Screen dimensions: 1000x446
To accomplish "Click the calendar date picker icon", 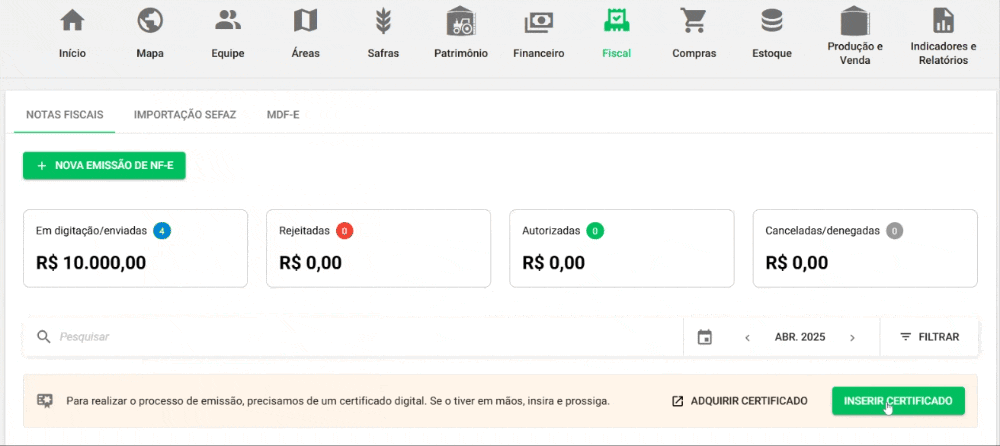I will point(705,338).
